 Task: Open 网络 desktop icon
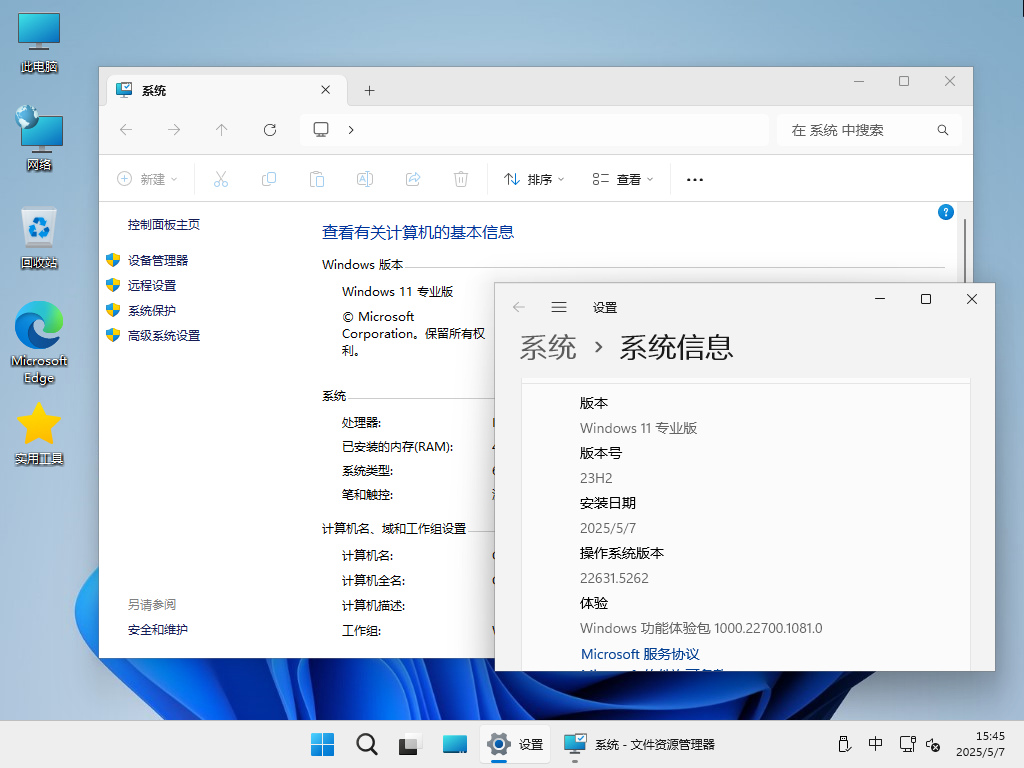(x=39, y=138)
